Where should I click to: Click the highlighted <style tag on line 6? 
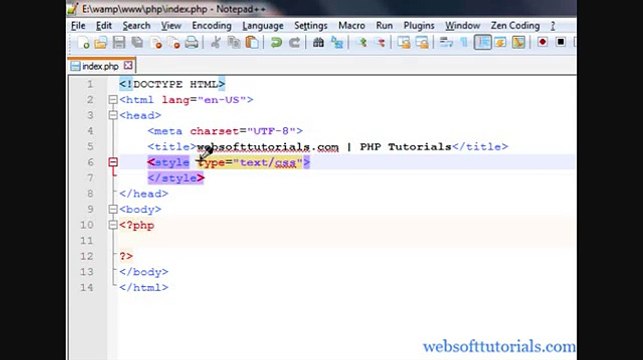click(x=169, y=162)
